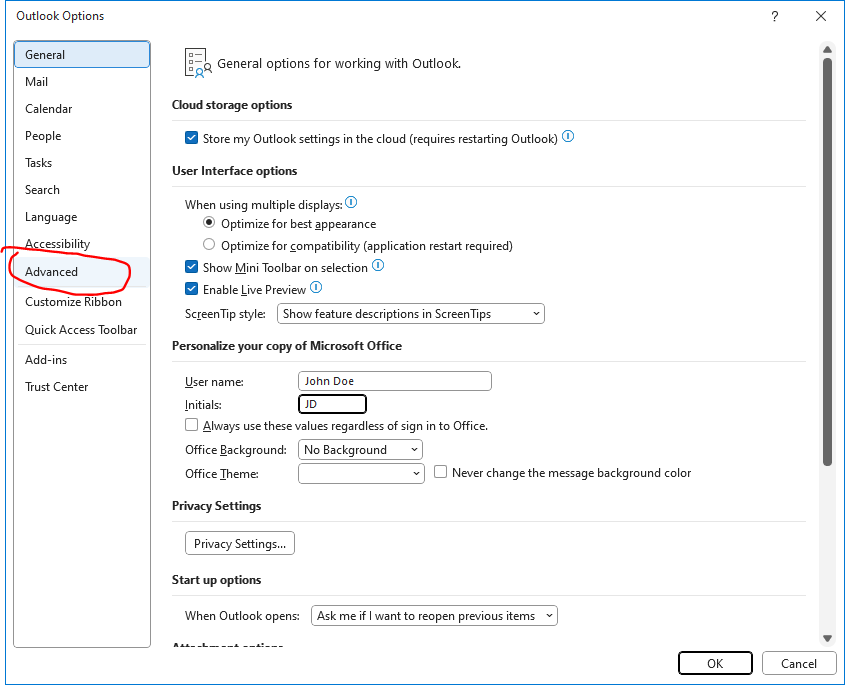
Task: Click info icon next to multiple displays label
Action: (351, 203)
